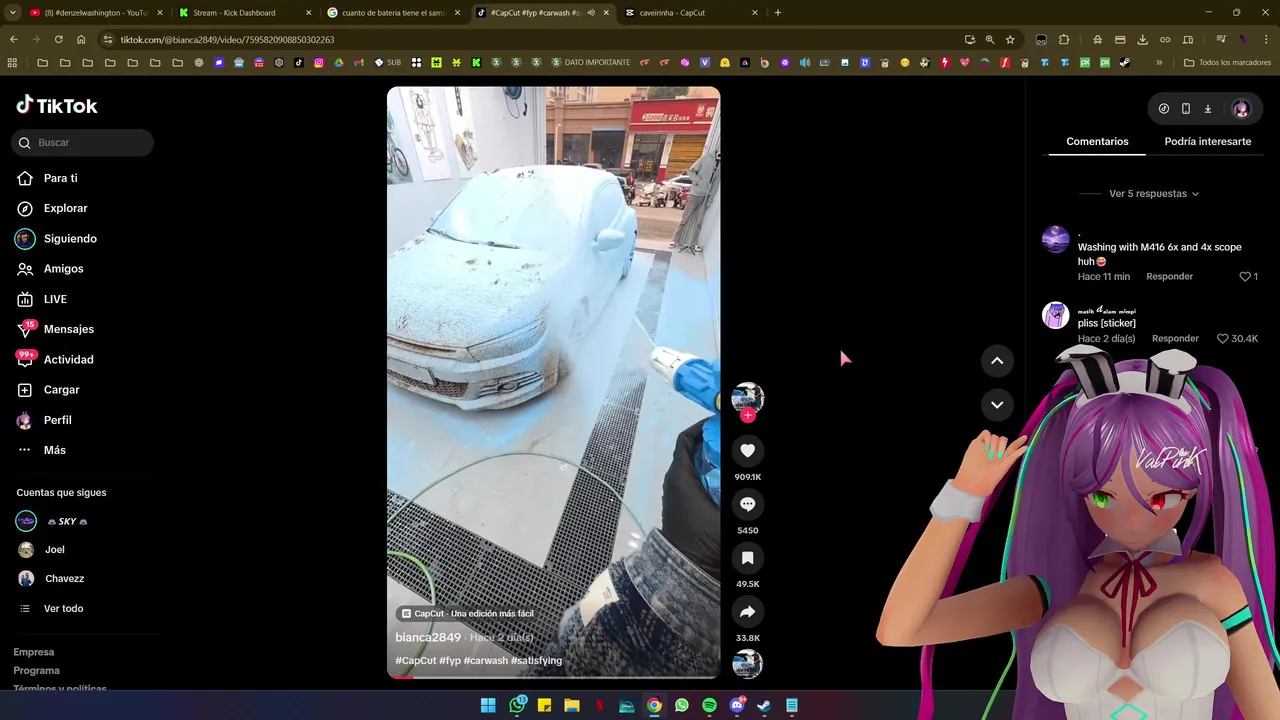This screenshot has height=720, width=1280.
Task: Open the SUB bookmark
Action: pyautogui.click(x=388, y=62)
